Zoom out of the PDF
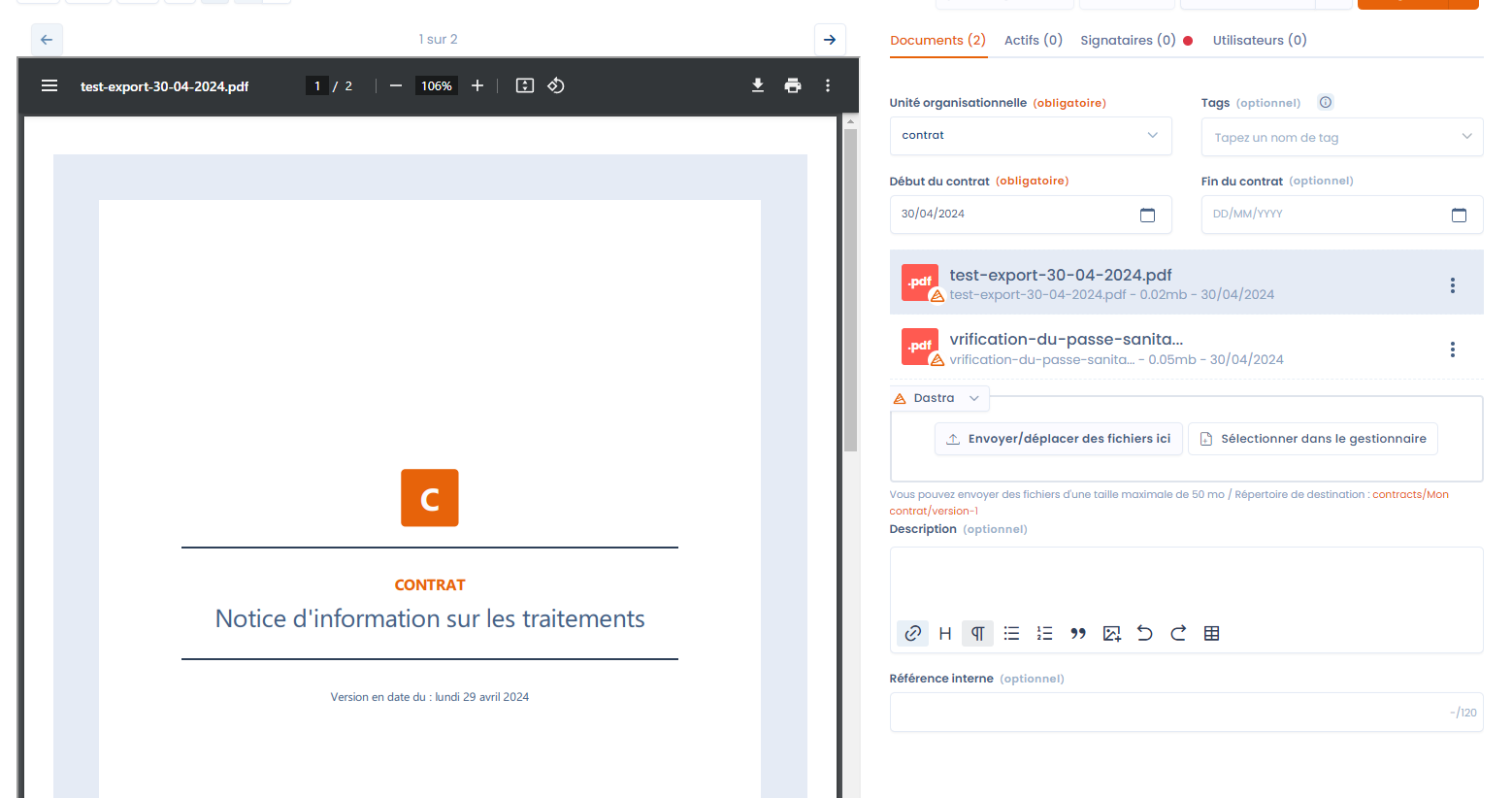Image resolution: width=1512 pixels, height=798 pixels. (x=396, y=85)
